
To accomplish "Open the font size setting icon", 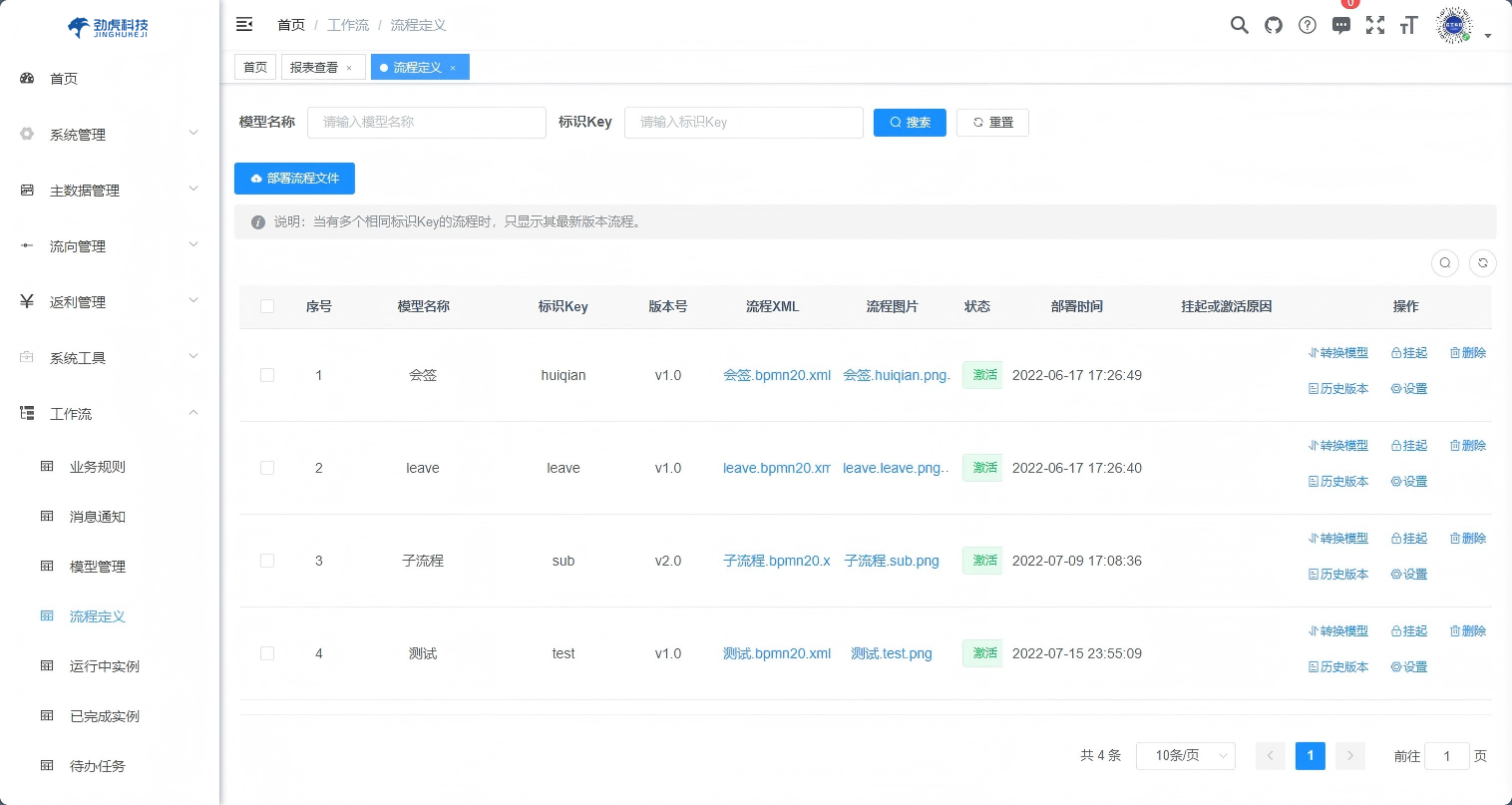I will pos(1408,26).
